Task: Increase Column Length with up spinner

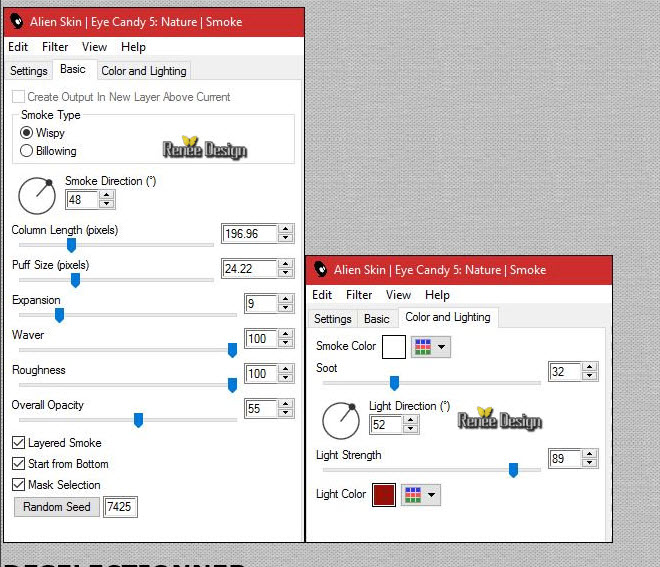Action: 285,229
